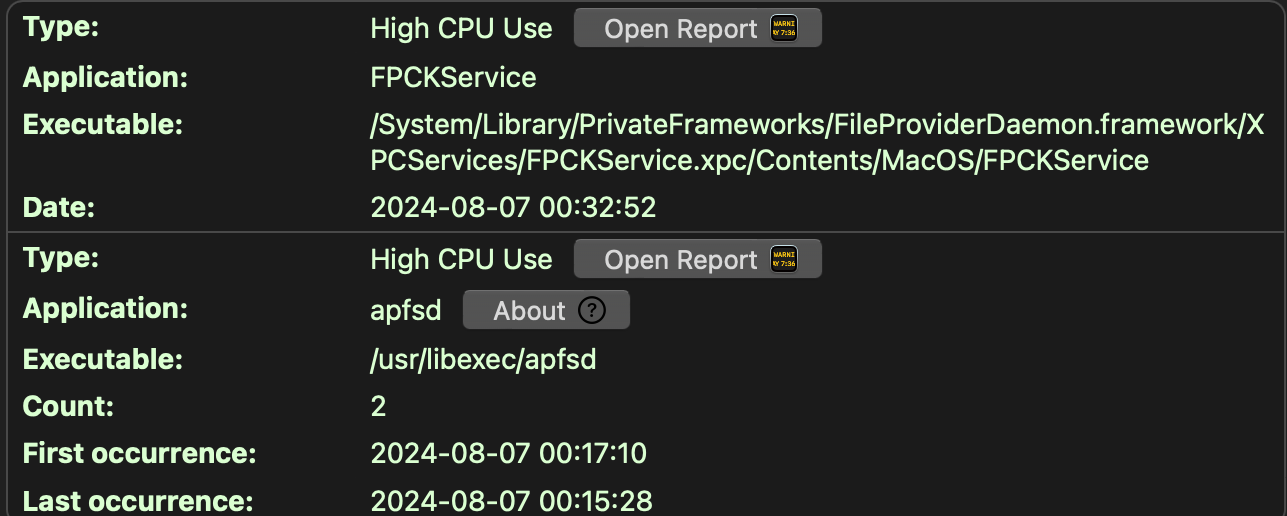Select the /usr/libexec/apfsd executable path
1287x516 pixels.
[483, 360]
